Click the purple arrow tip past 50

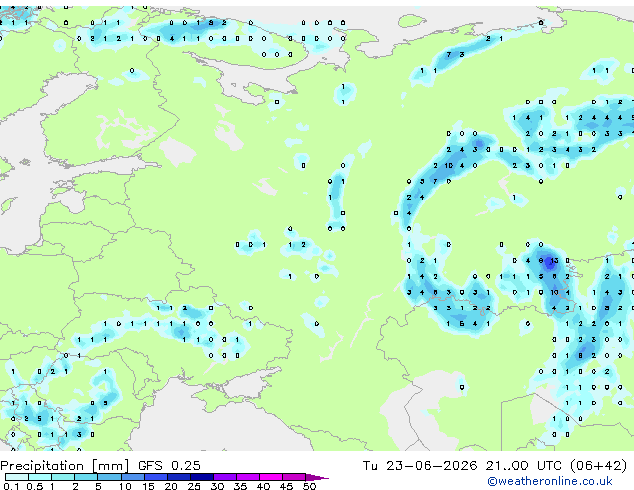317,477
